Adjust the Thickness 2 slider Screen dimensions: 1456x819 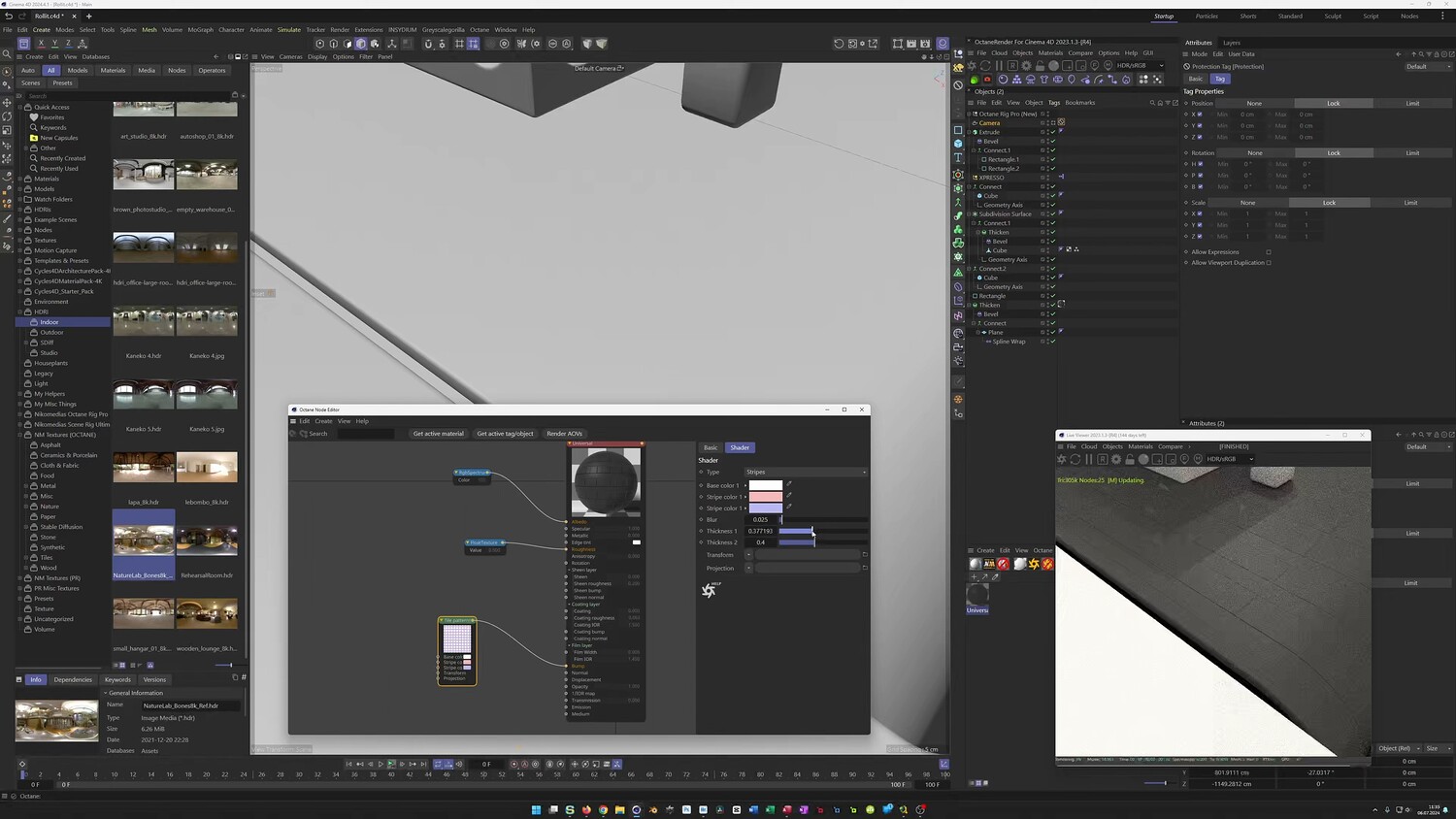[822, 542]
